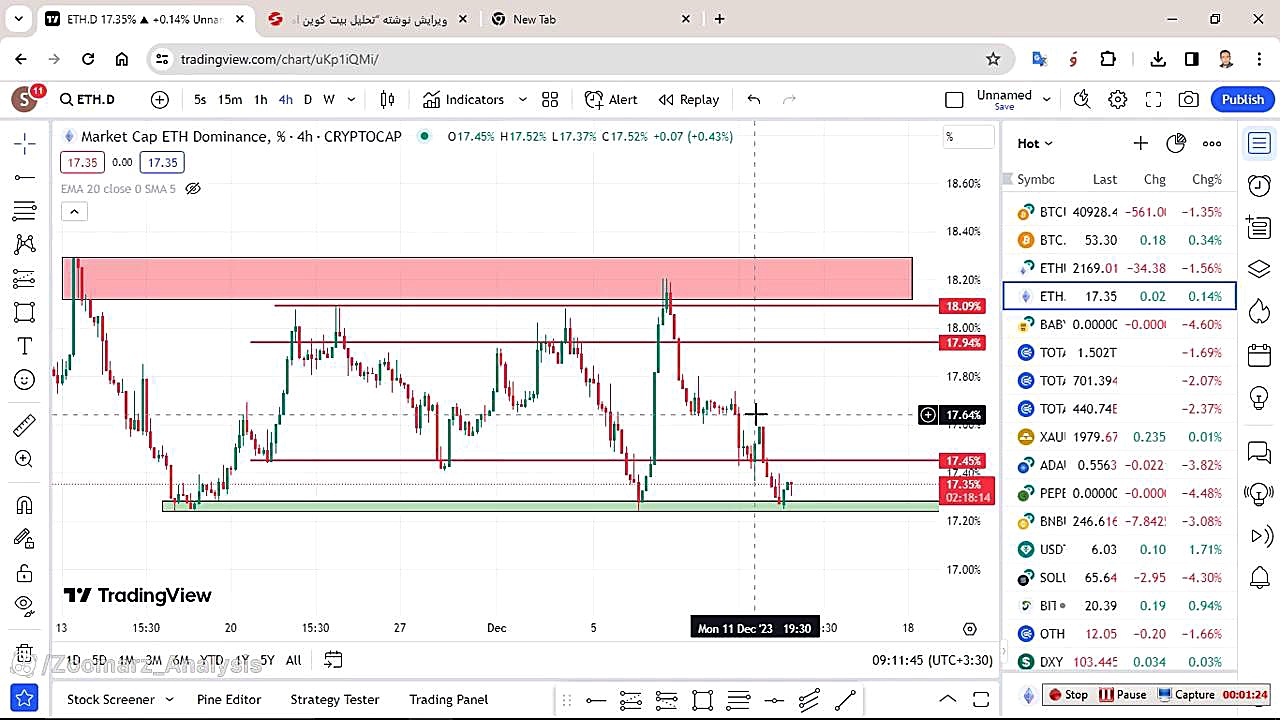This screenshot has width=1280, height=720.
Task: Open the watchlist panel icon
Action: 1259,144
